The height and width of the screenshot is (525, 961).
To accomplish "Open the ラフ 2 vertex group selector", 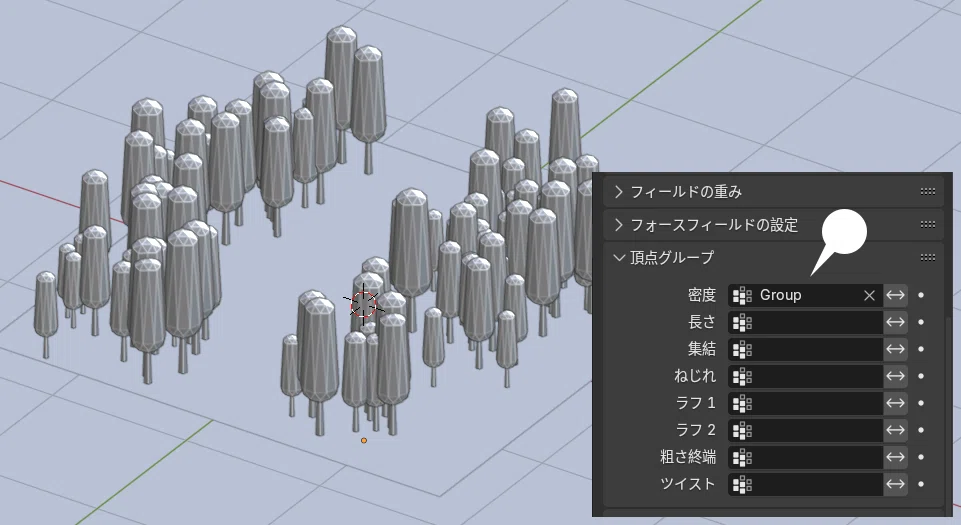I will (805, 430).
